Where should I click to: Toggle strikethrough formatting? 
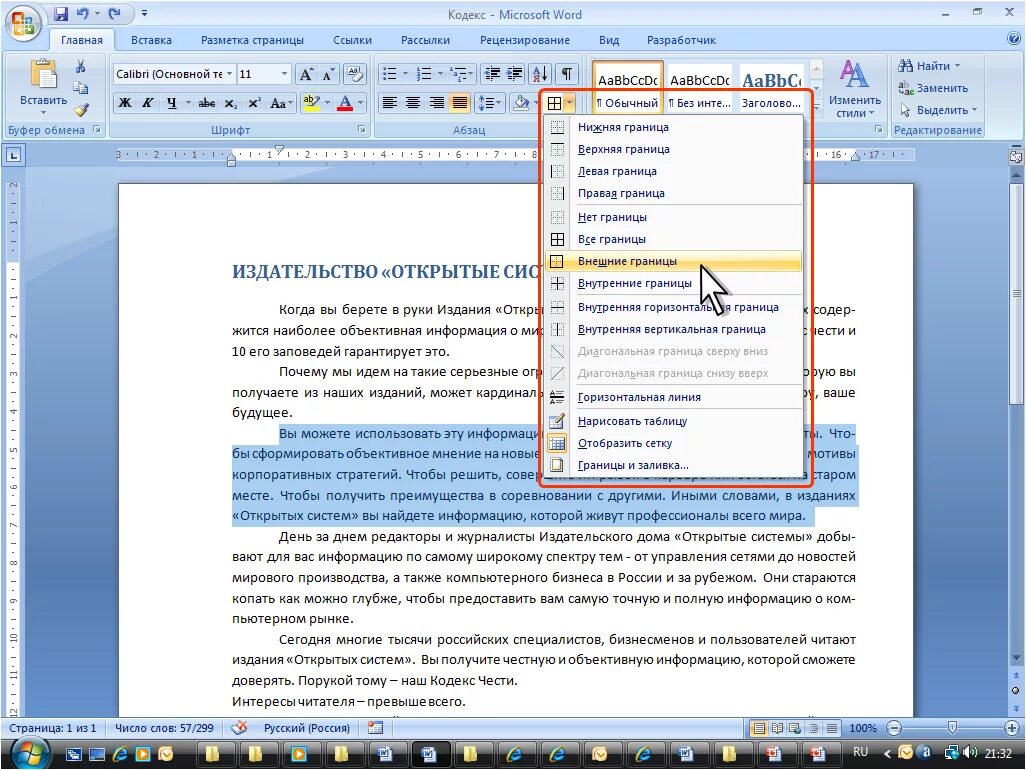click(207, 103)
